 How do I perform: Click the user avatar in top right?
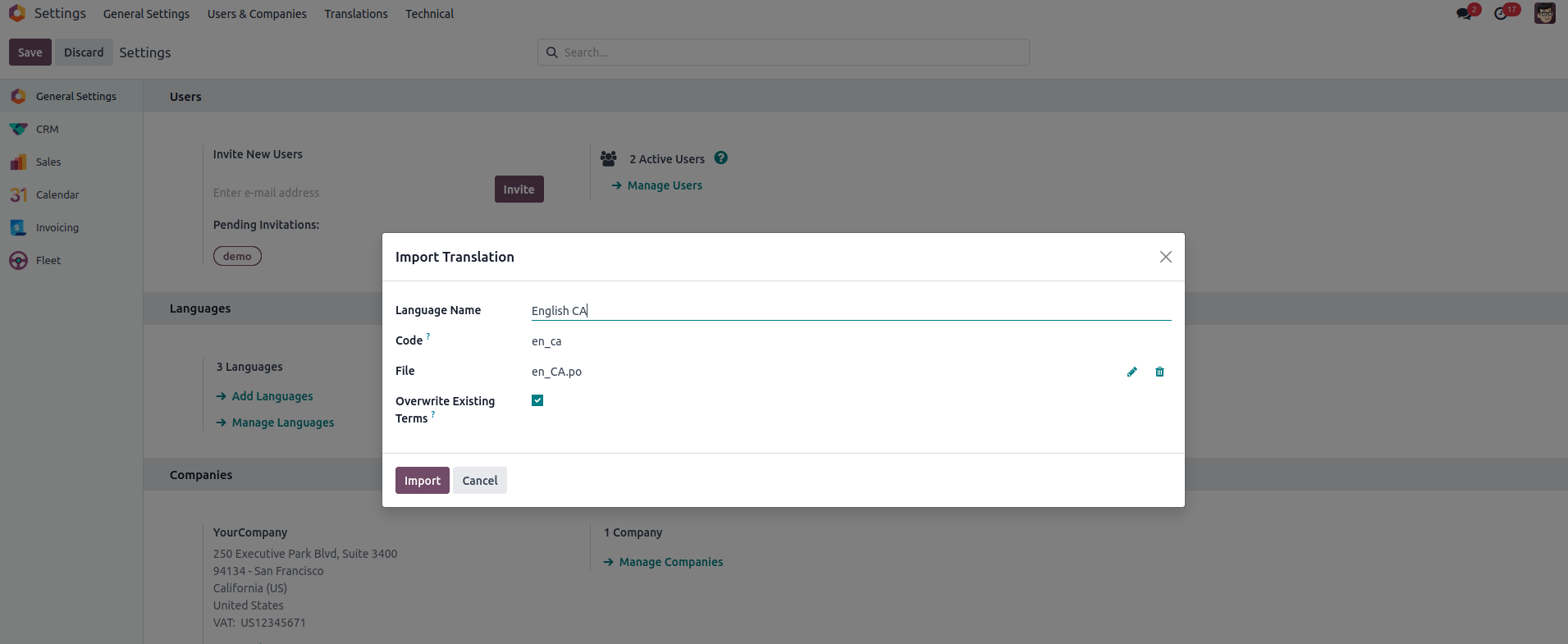pos(1544,13)
